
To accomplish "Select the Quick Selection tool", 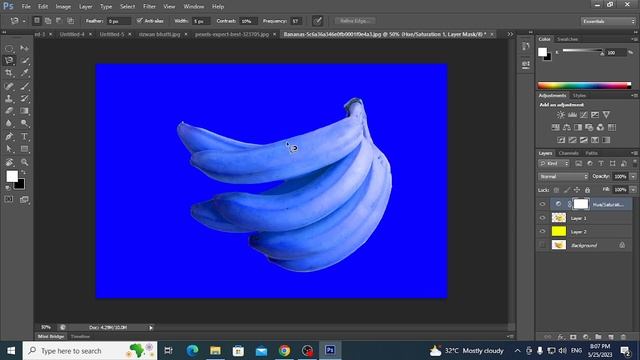I will [x=24, y=61].
